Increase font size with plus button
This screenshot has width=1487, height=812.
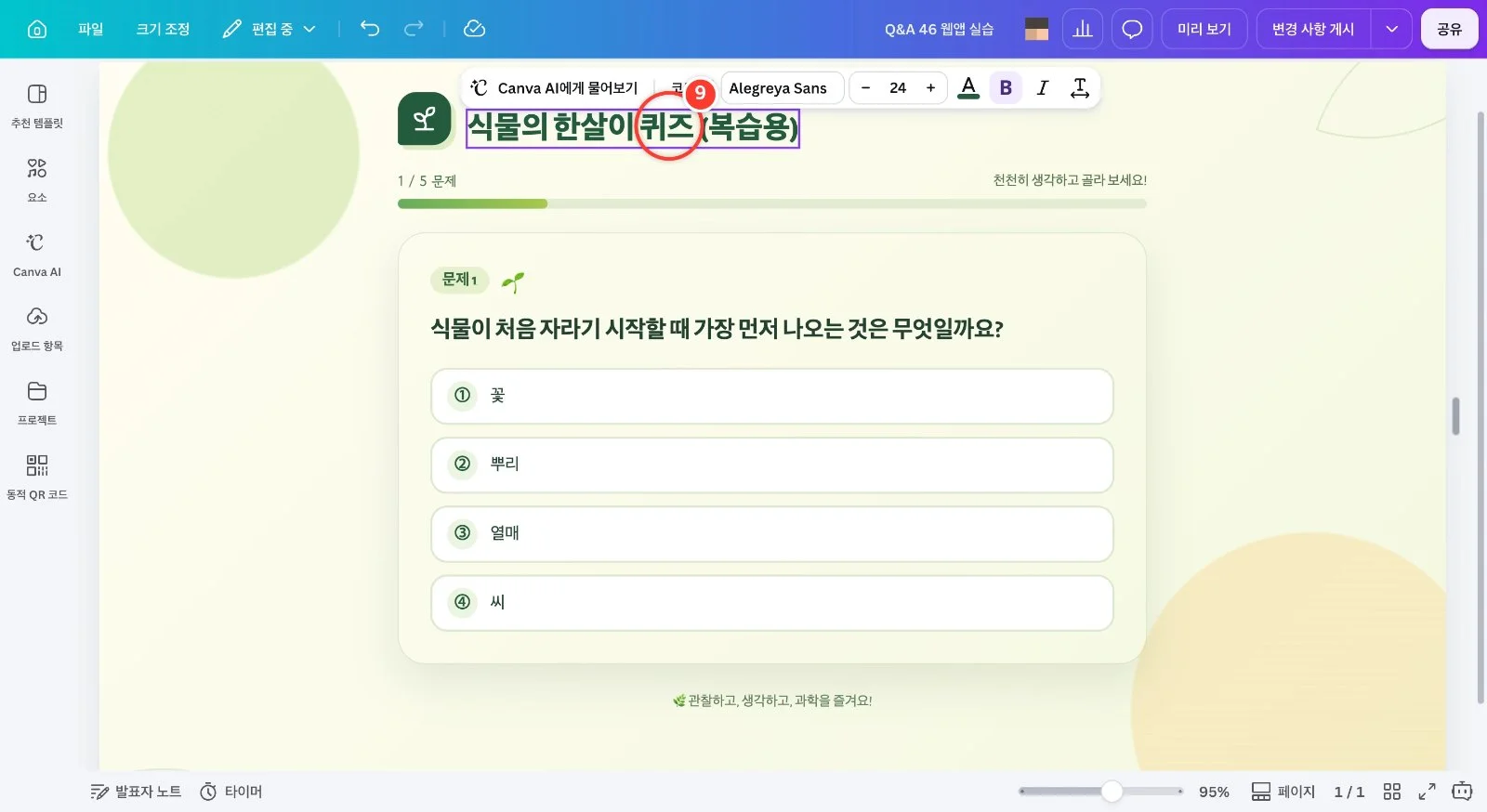[x=930, y=88]
